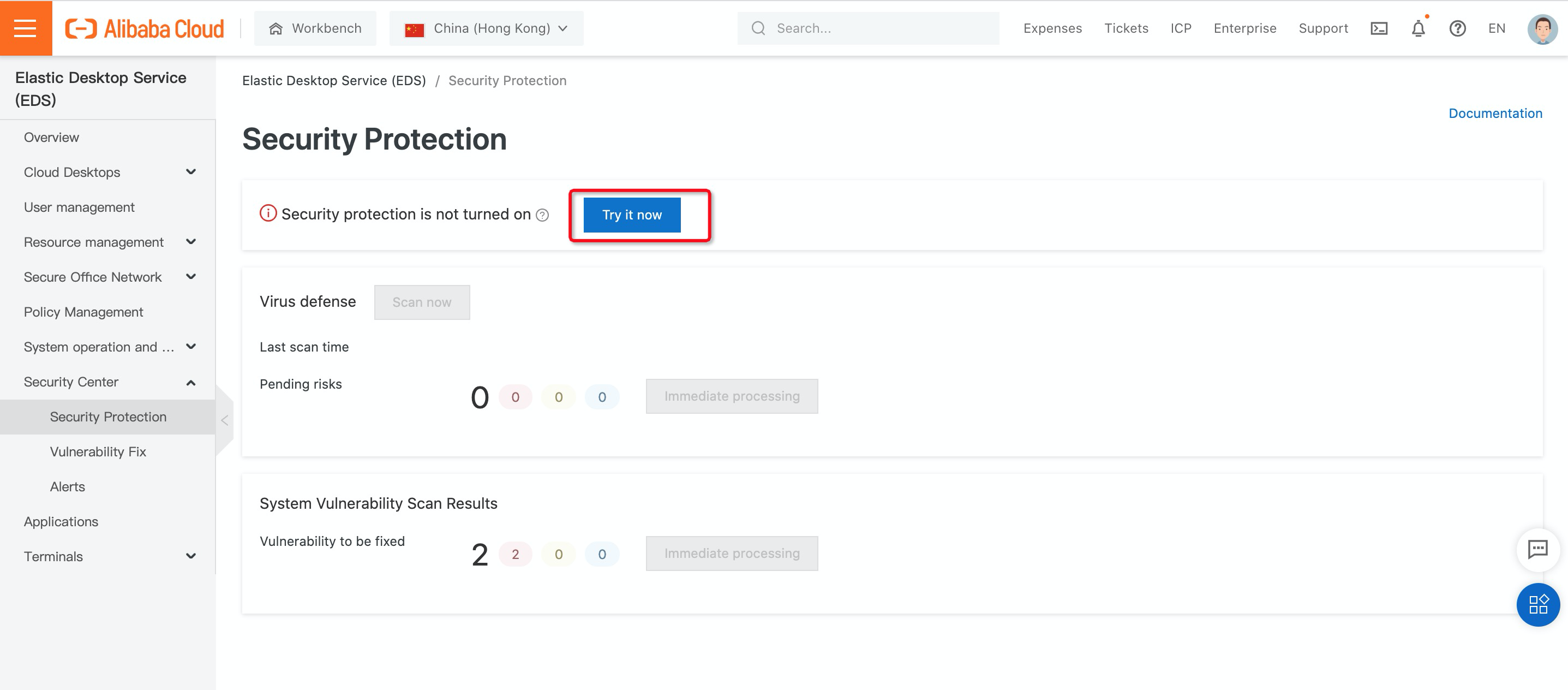Viewport: 1568px width, 690px height.
Task: Click the Try it now button
Action: click(x=632, y=215)
